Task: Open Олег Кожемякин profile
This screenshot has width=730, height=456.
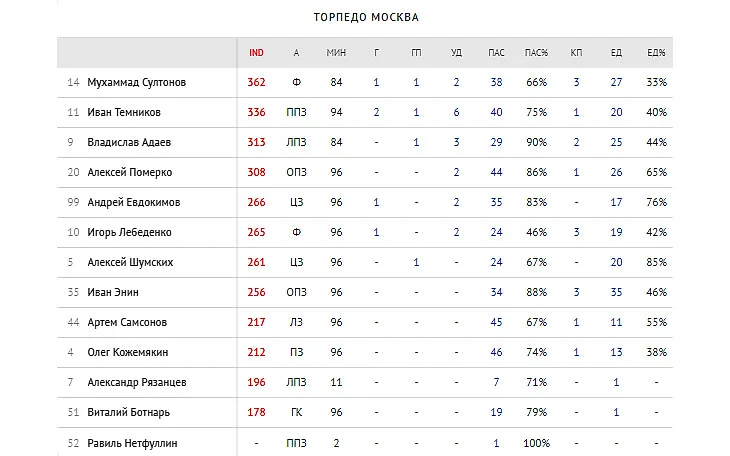Action: click(x=131, y=352)
